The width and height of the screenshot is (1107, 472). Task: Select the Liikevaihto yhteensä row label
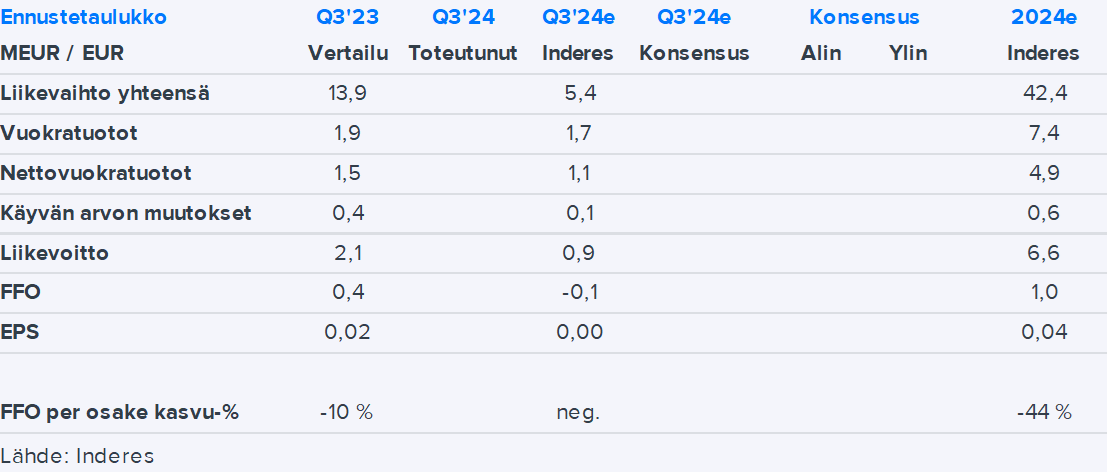105,94
